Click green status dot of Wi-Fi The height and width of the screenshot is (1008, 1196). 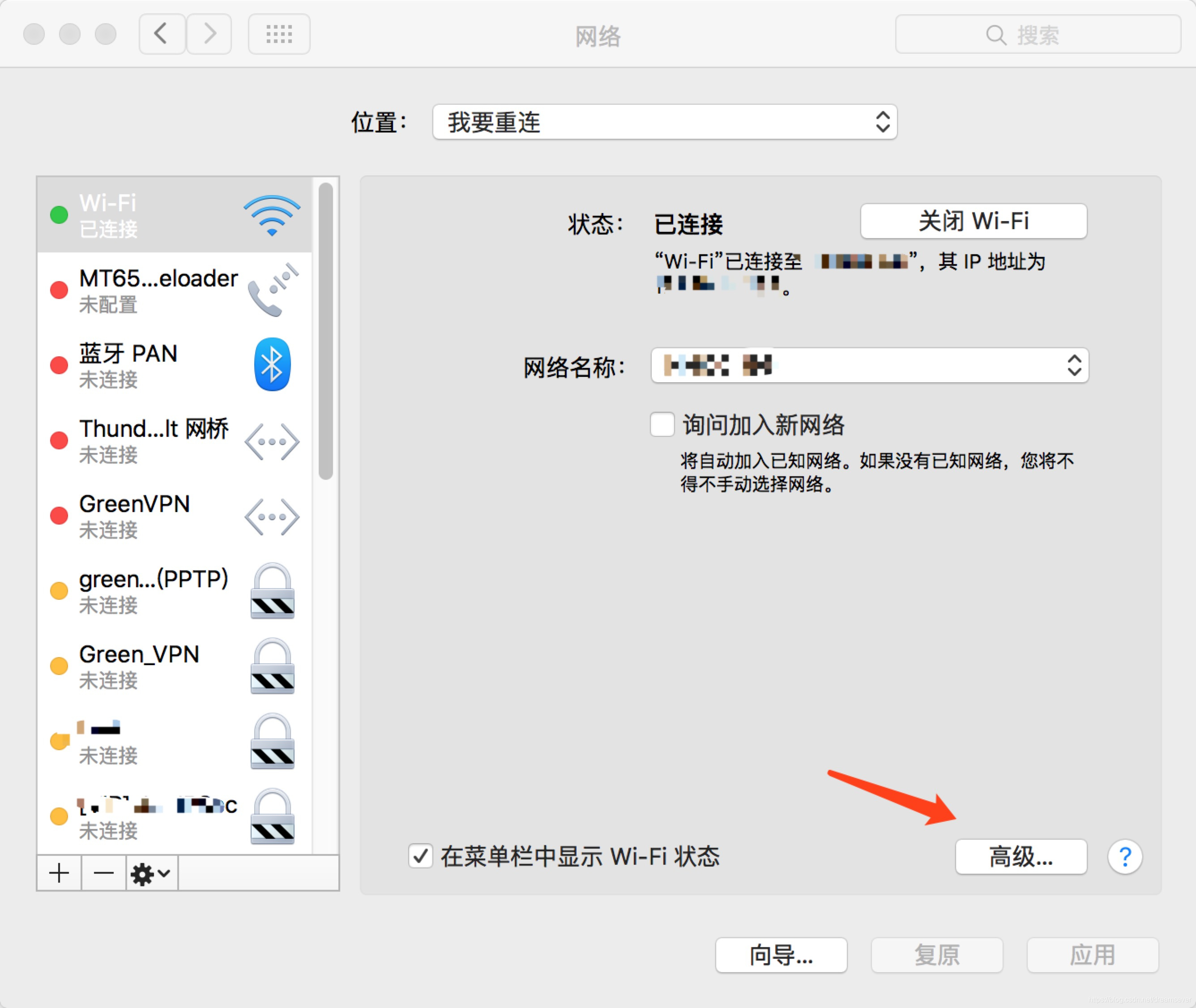point(59,215)
